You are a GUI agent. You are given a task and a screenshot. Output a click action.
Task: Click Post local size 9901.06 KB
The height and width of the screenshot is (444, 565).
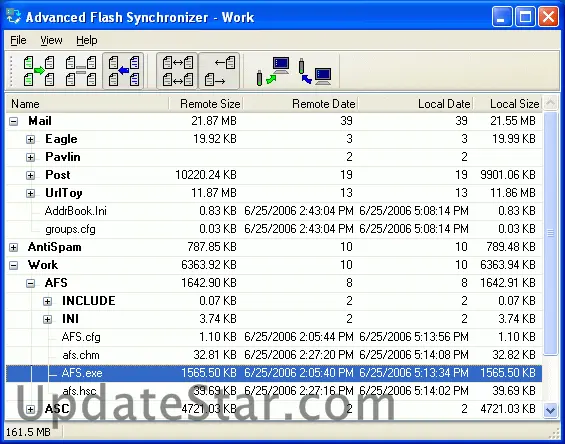[x=508, y=175]
